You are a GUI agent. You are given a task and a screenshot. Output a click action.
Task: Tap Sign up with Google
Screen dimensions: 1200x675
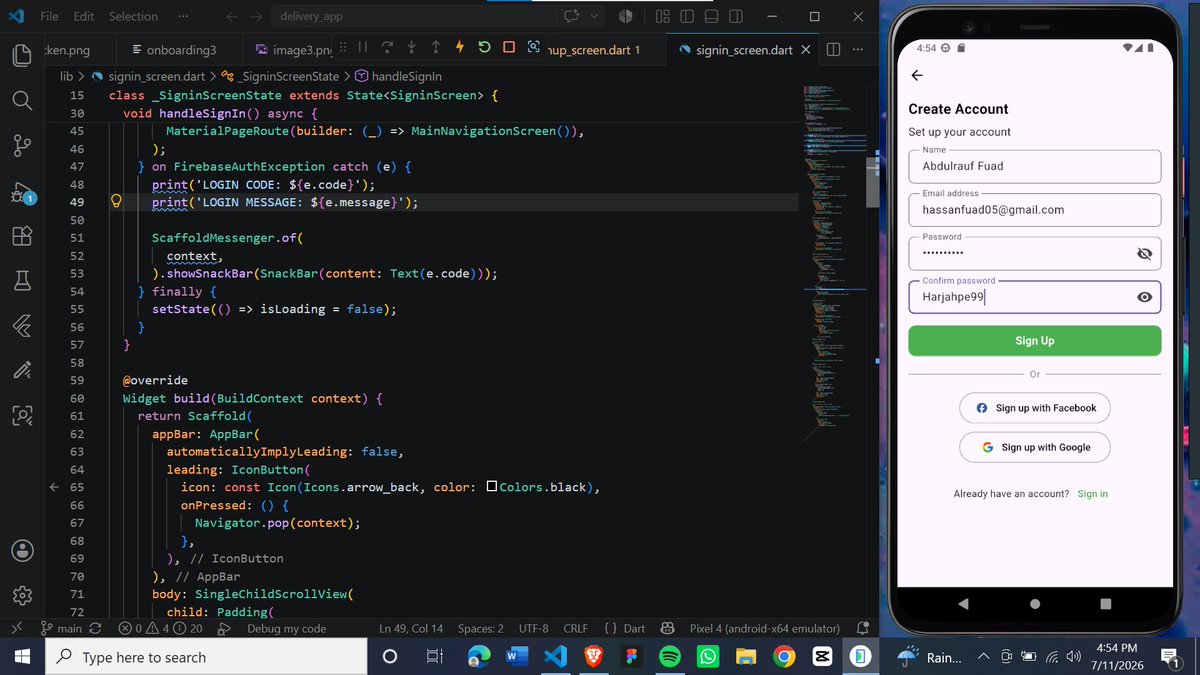point(1034,447)
